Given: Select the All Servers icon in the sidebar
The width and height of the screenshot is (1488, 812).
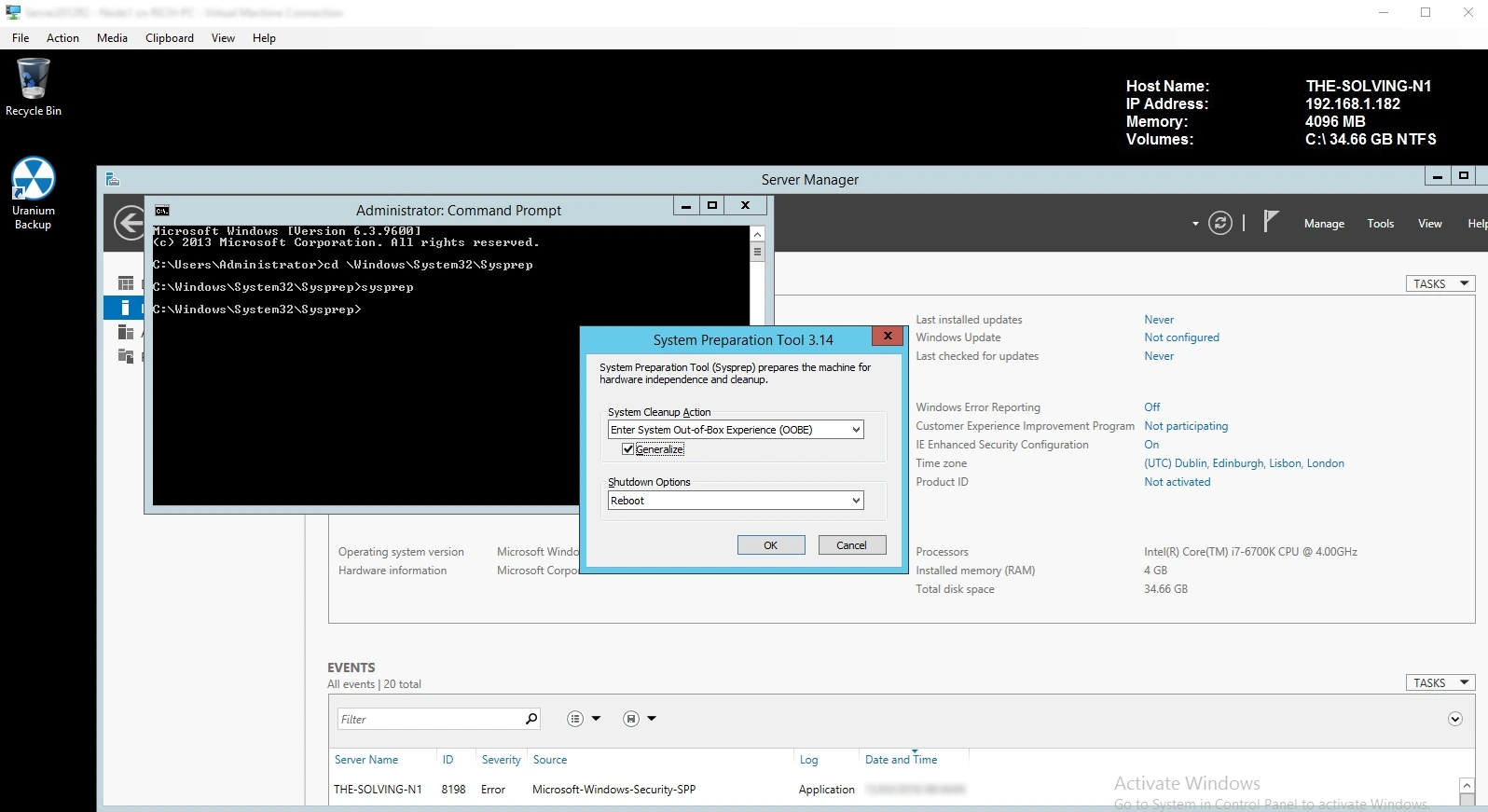Looking at the screenshot, I should click(126, 332).
